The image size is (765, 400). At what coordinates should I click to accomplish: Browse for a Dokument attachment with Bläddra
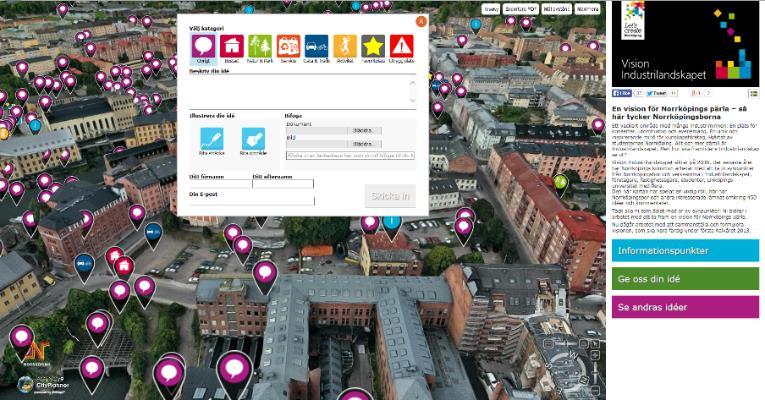(362, 131)
